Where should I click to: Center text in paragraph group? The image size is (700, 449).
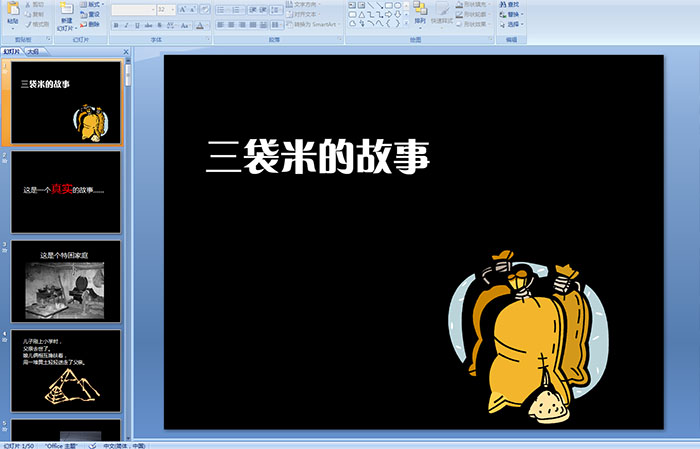point(231,25)
